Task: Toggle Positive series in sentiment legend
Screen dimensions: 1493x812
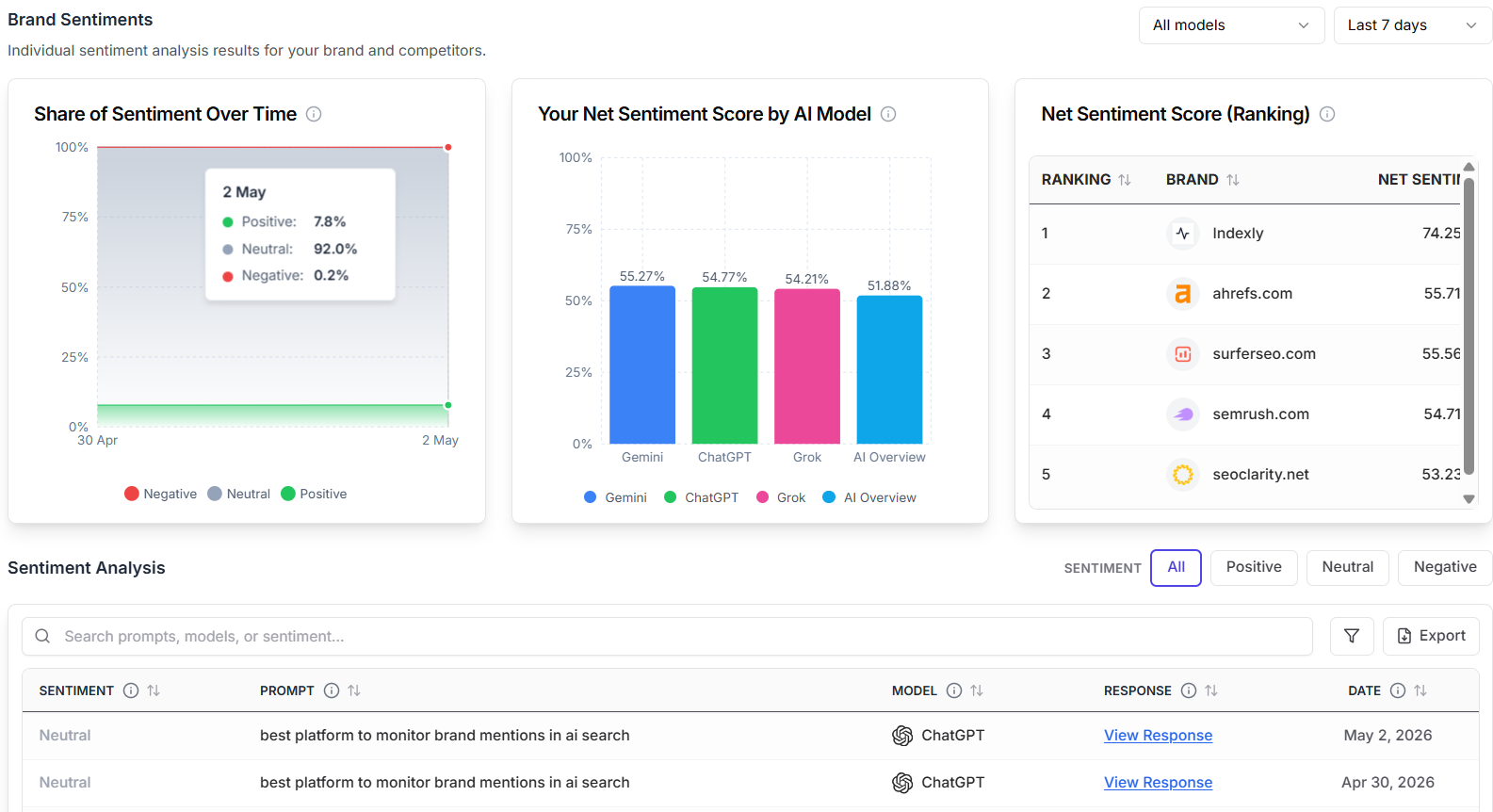Action: point(315,494)
